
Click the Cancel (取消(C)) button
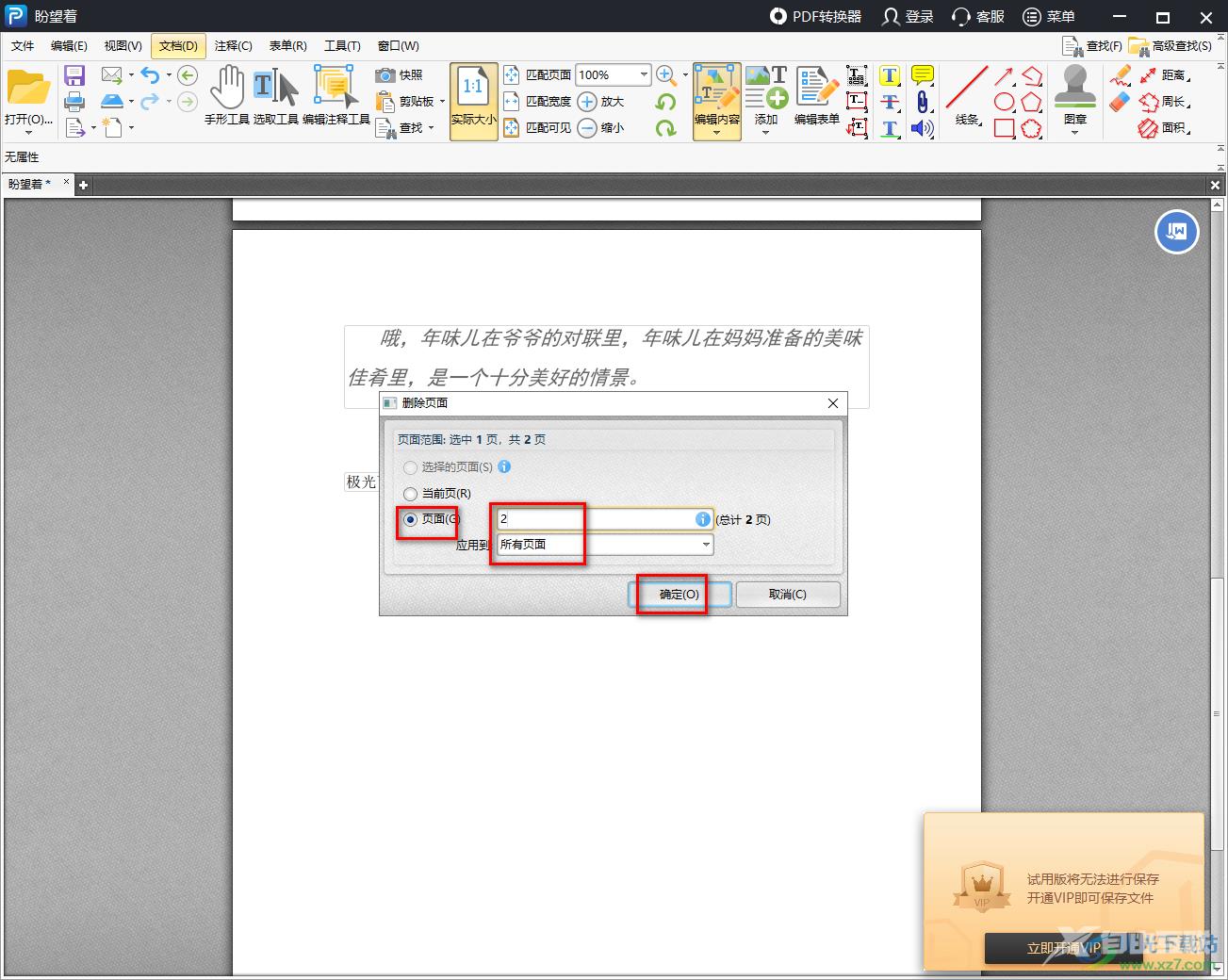point(787,595)
